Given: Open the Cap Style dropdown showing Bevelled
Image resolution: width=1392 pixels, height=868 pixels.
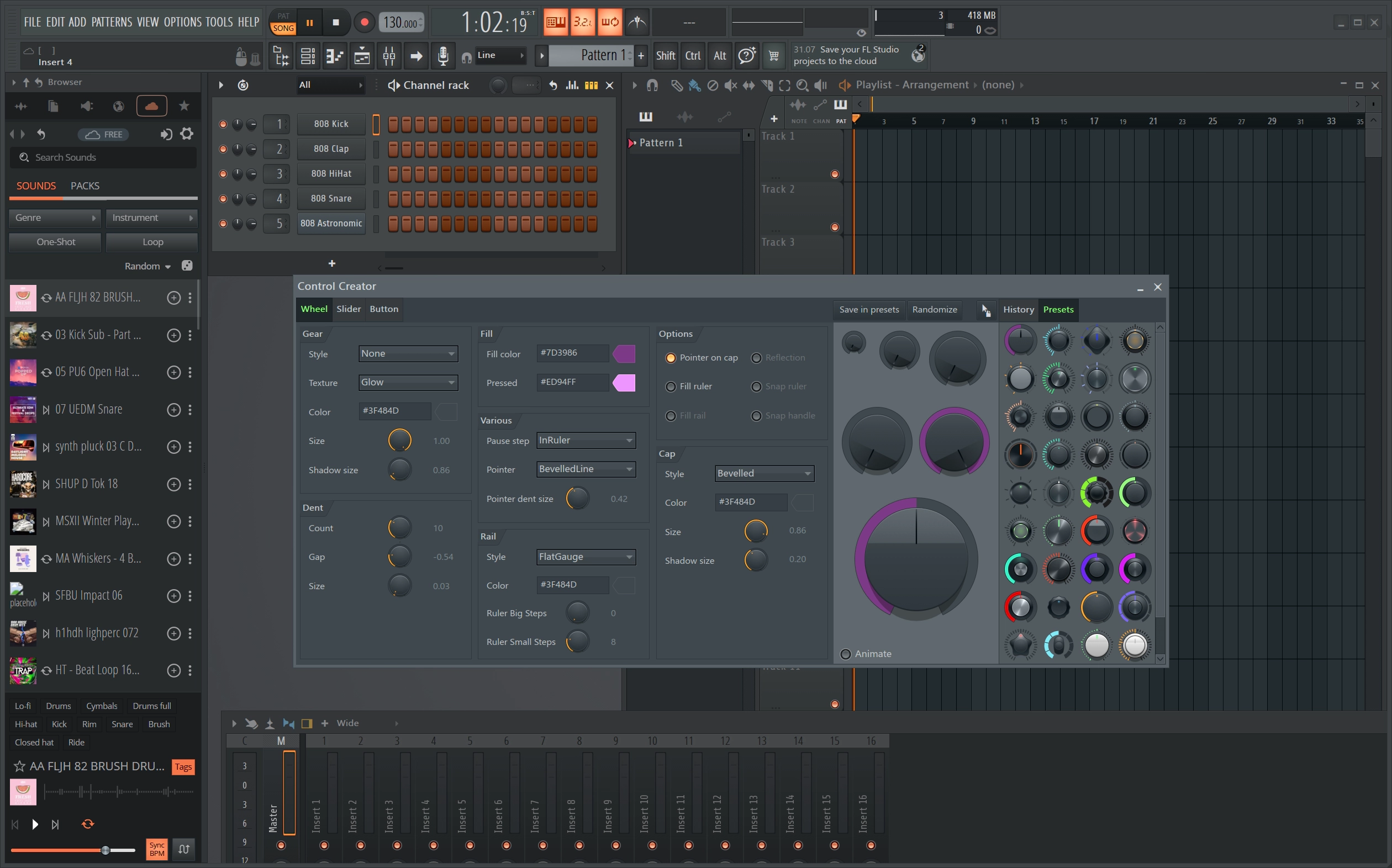Looking at the screenshot, I should (764, 474).
